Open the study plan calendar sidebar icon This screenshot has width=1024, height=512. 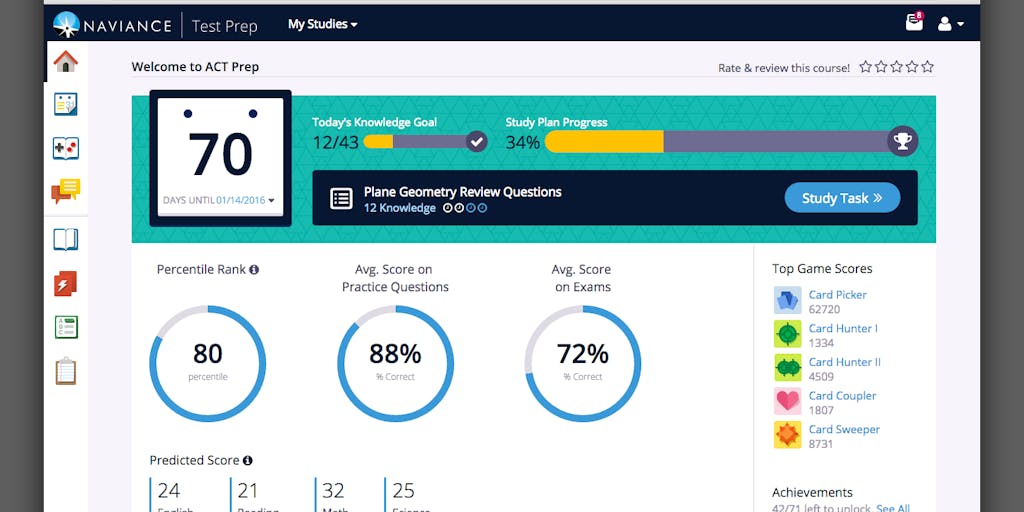coord(66,104)
